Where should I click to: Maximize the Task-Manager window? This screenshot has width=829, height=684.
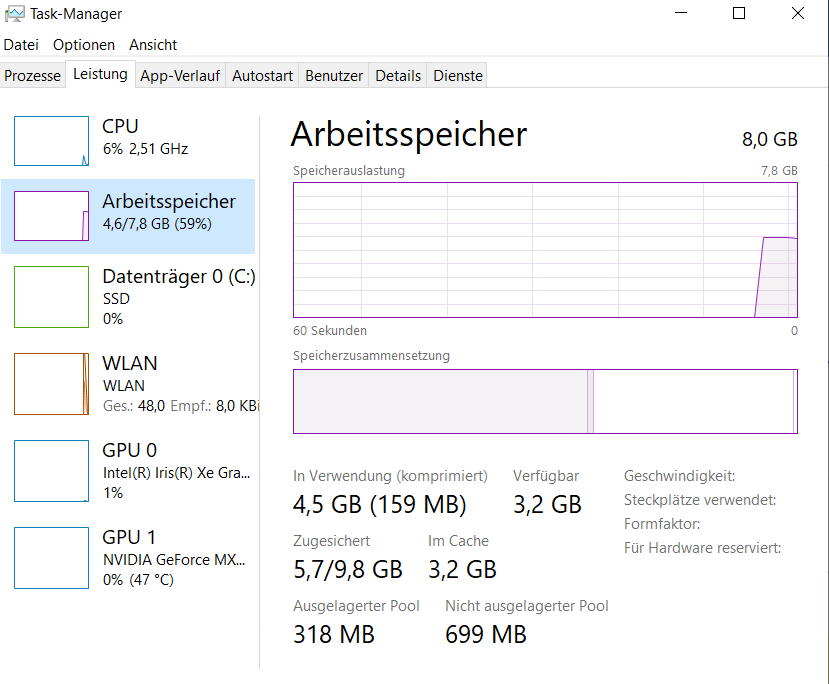point(739,14)
